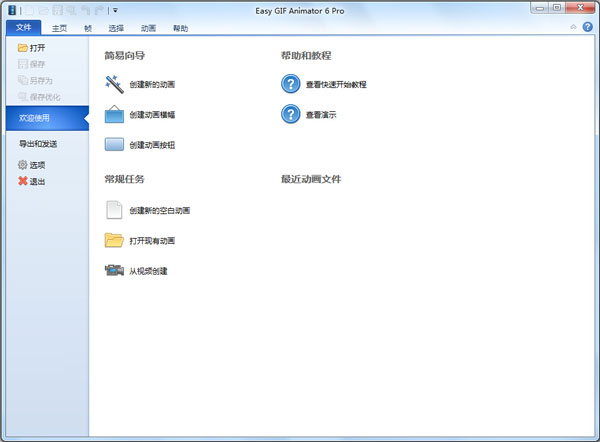
Task: Click the Easy GIF Animator app icon in title bar
Action: (12, 10)
